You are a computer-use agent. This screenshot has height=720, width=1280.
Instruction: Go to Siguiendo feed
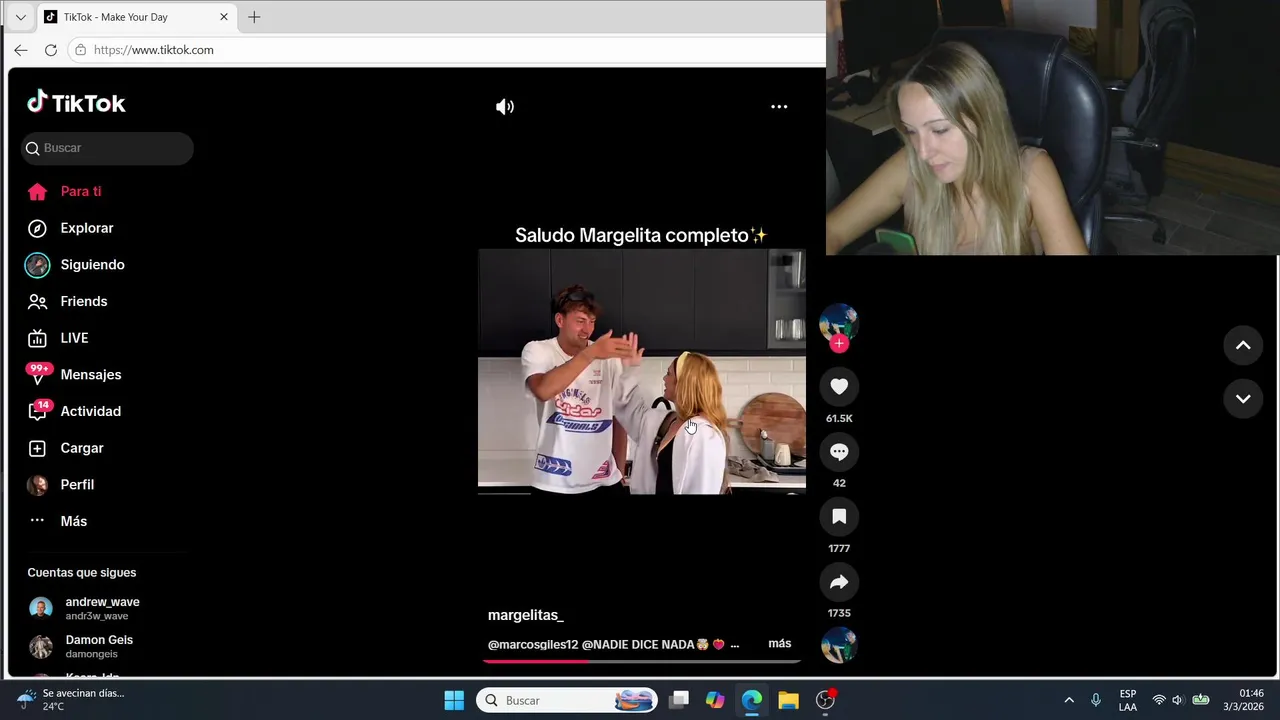coord(92,265)
